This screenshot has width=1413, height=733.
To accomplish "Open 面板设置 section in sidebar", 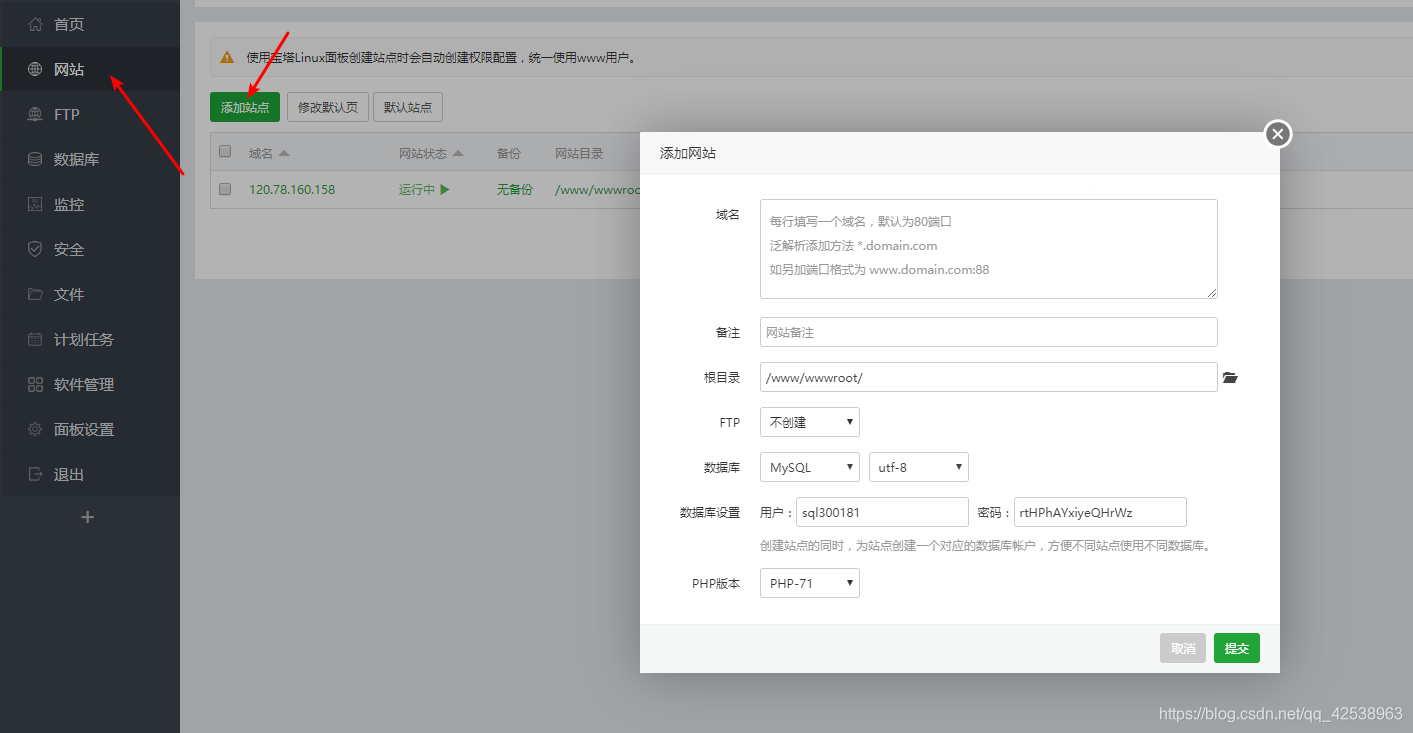I will pyautogui.click(x=90, y=429).
